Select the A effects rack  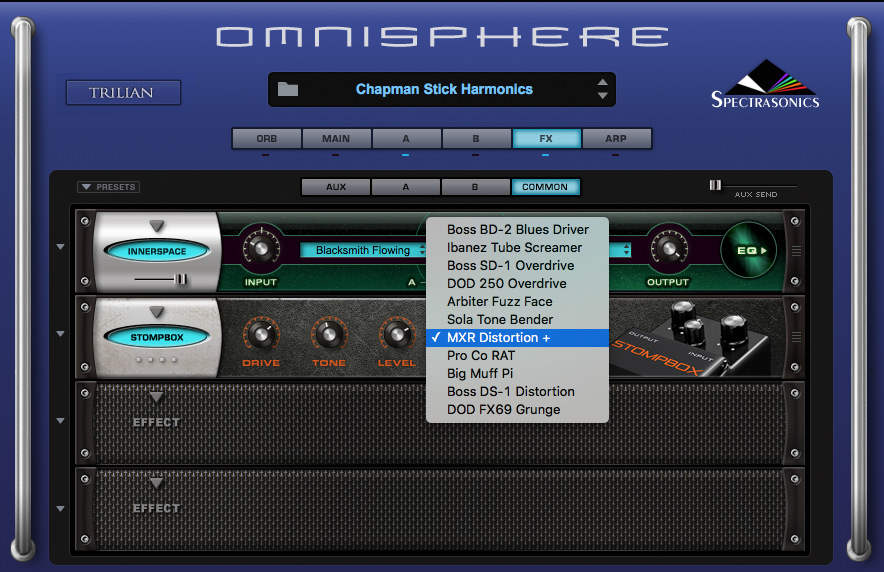point(406,187)
